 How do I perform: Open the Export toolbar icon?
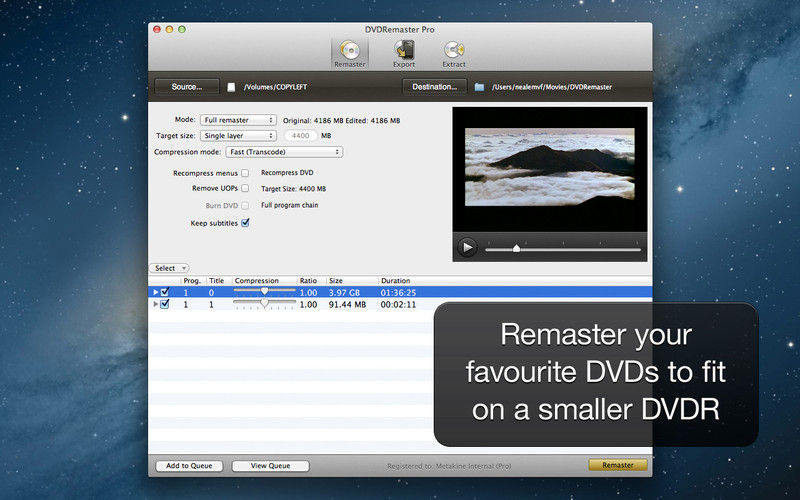(404, 54)
